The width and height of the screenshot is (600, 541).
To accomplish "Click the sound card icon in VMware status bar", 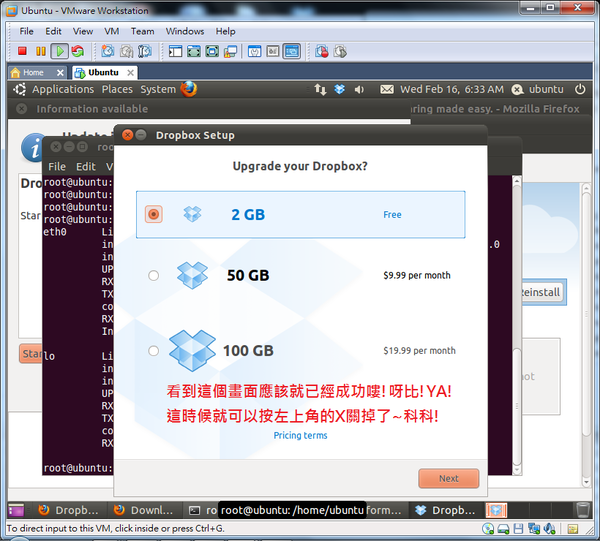I will (549, 529).
